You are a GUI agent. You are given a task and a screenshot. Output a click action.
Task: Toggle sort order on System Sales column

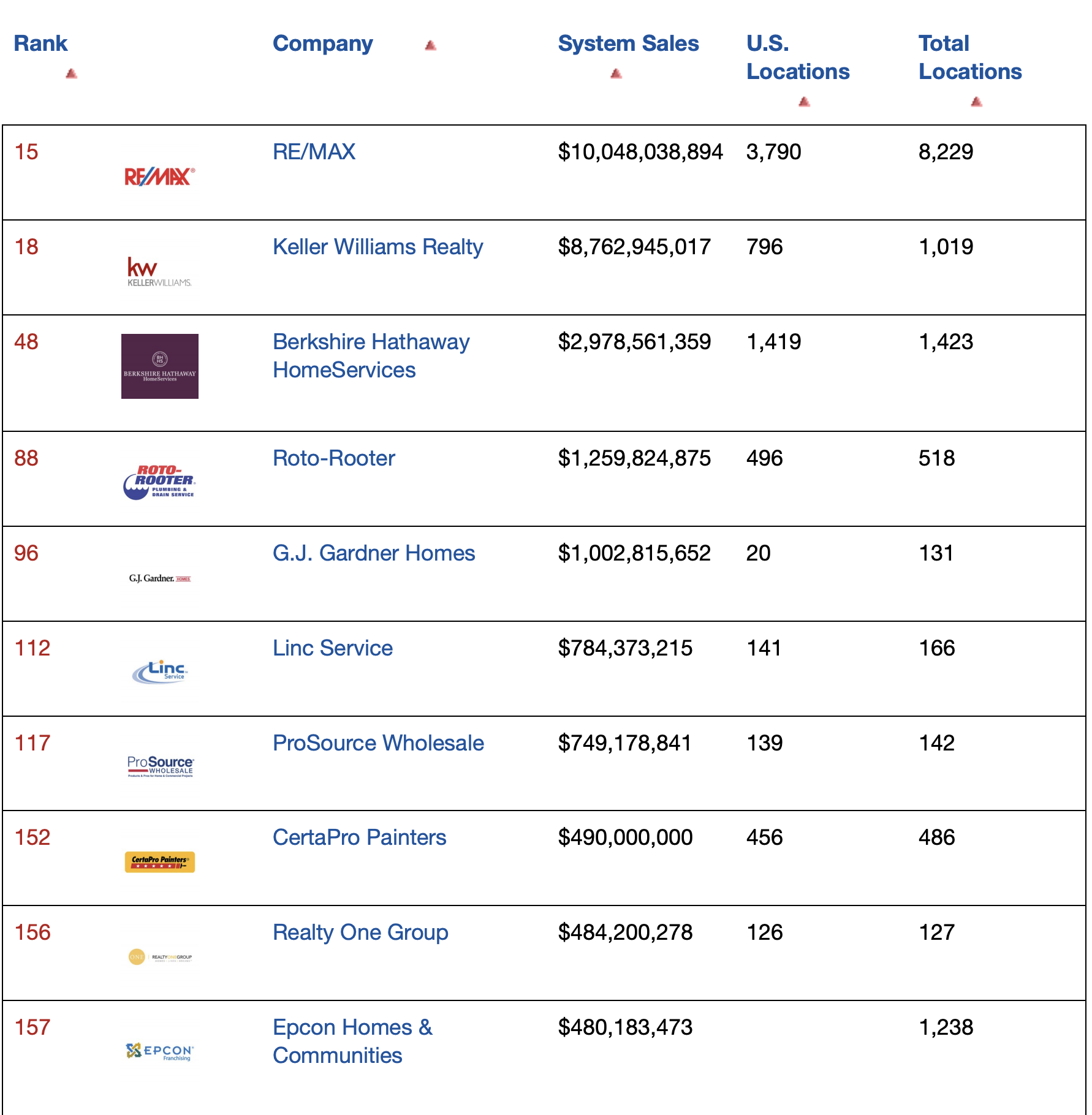(617, 74)
